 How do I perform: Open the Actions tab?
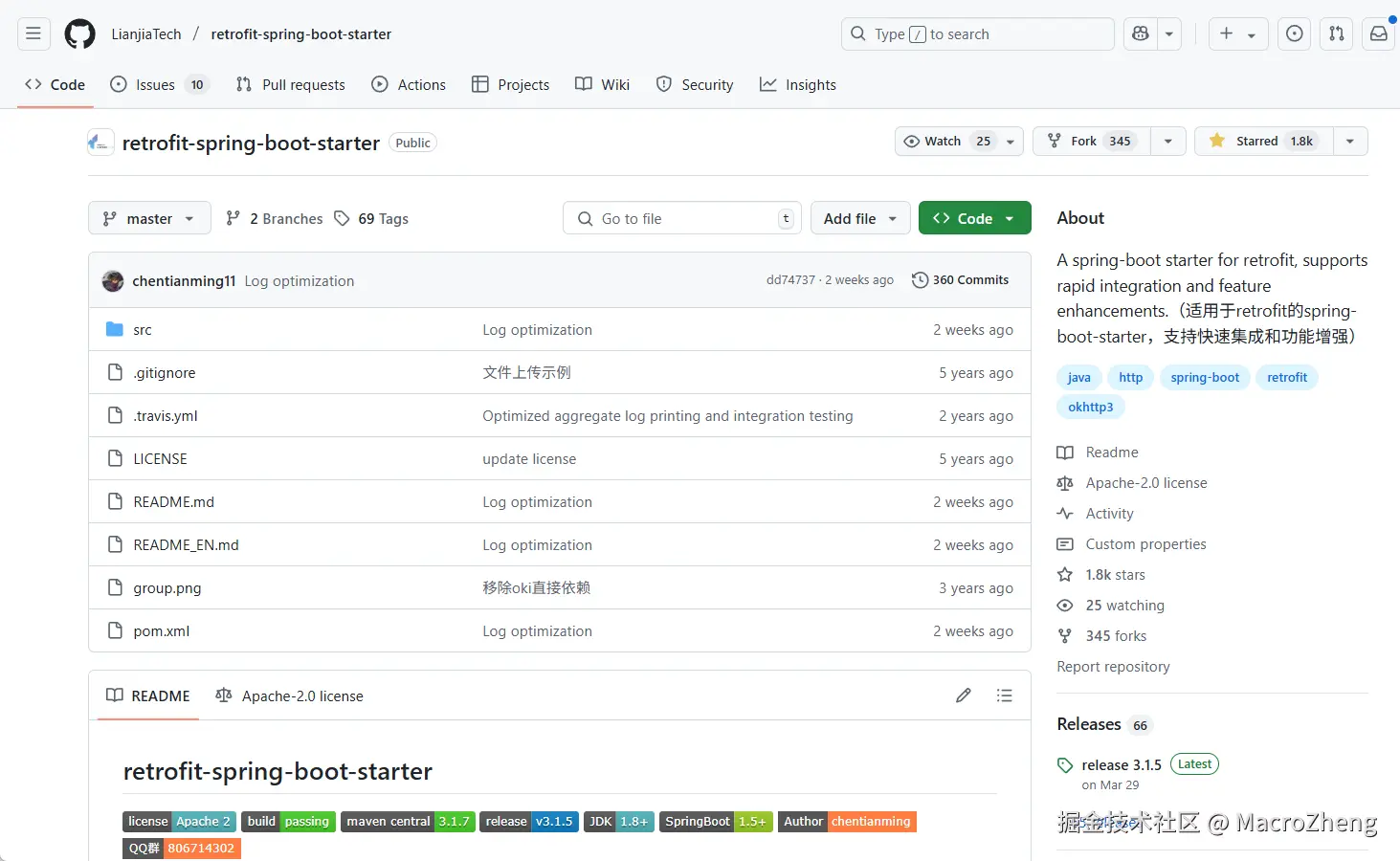409,84
